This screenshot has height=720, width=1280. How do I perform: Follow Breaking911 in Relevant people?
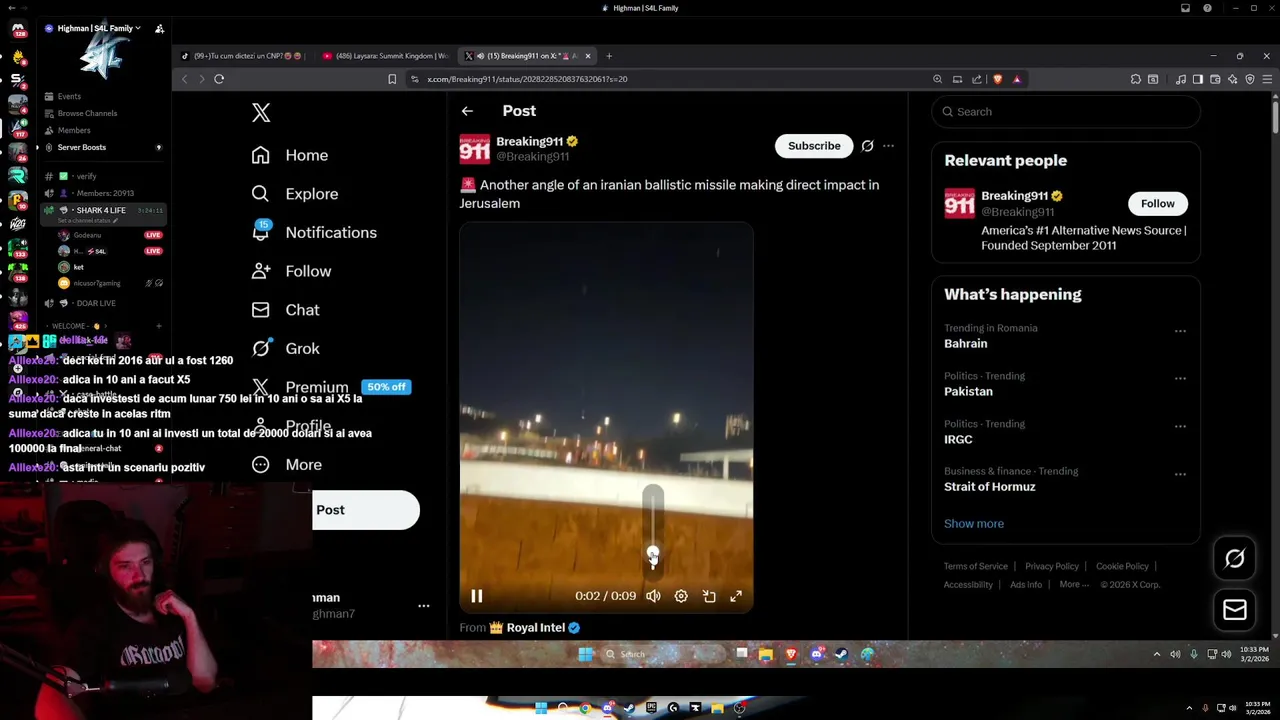(x=1158, y=204)
